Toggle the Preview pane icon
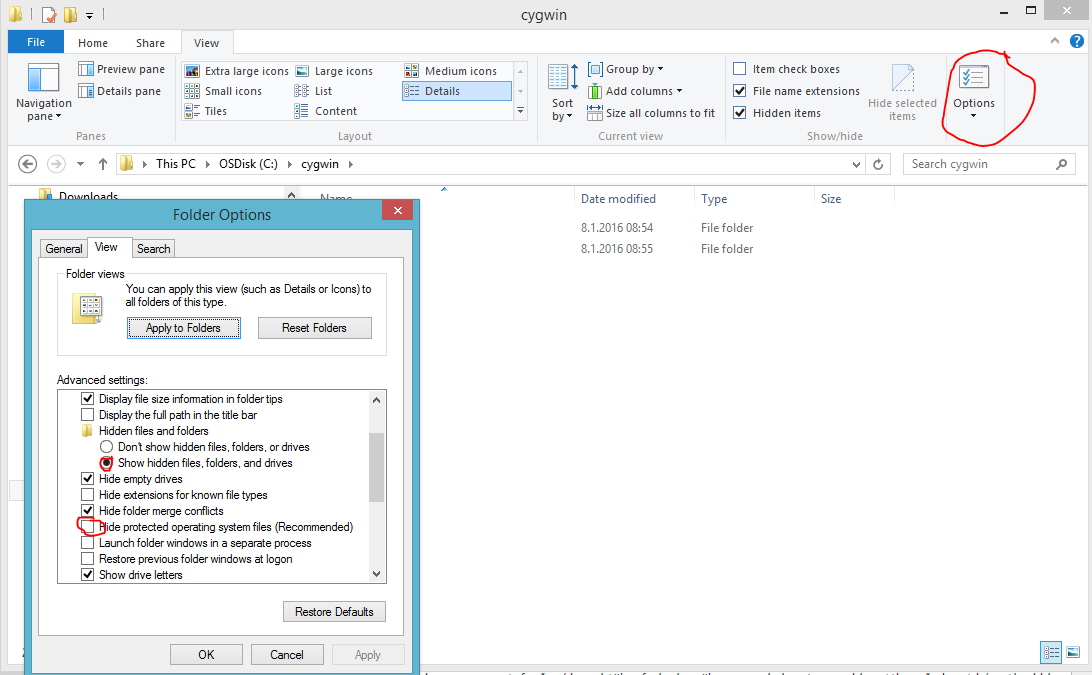The width and height of the screenshot is (1092, 675). 87,70
